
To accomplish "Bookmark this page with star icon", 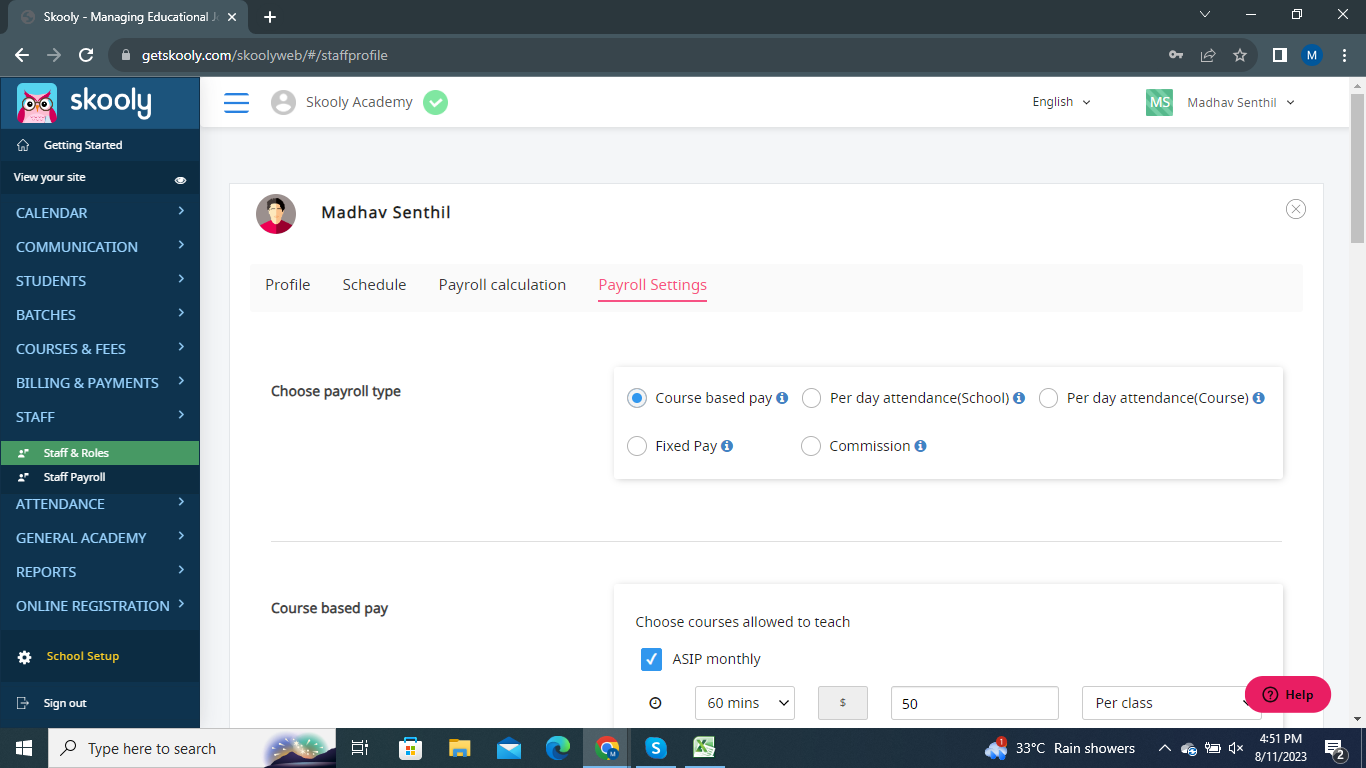I will 1240,55.
